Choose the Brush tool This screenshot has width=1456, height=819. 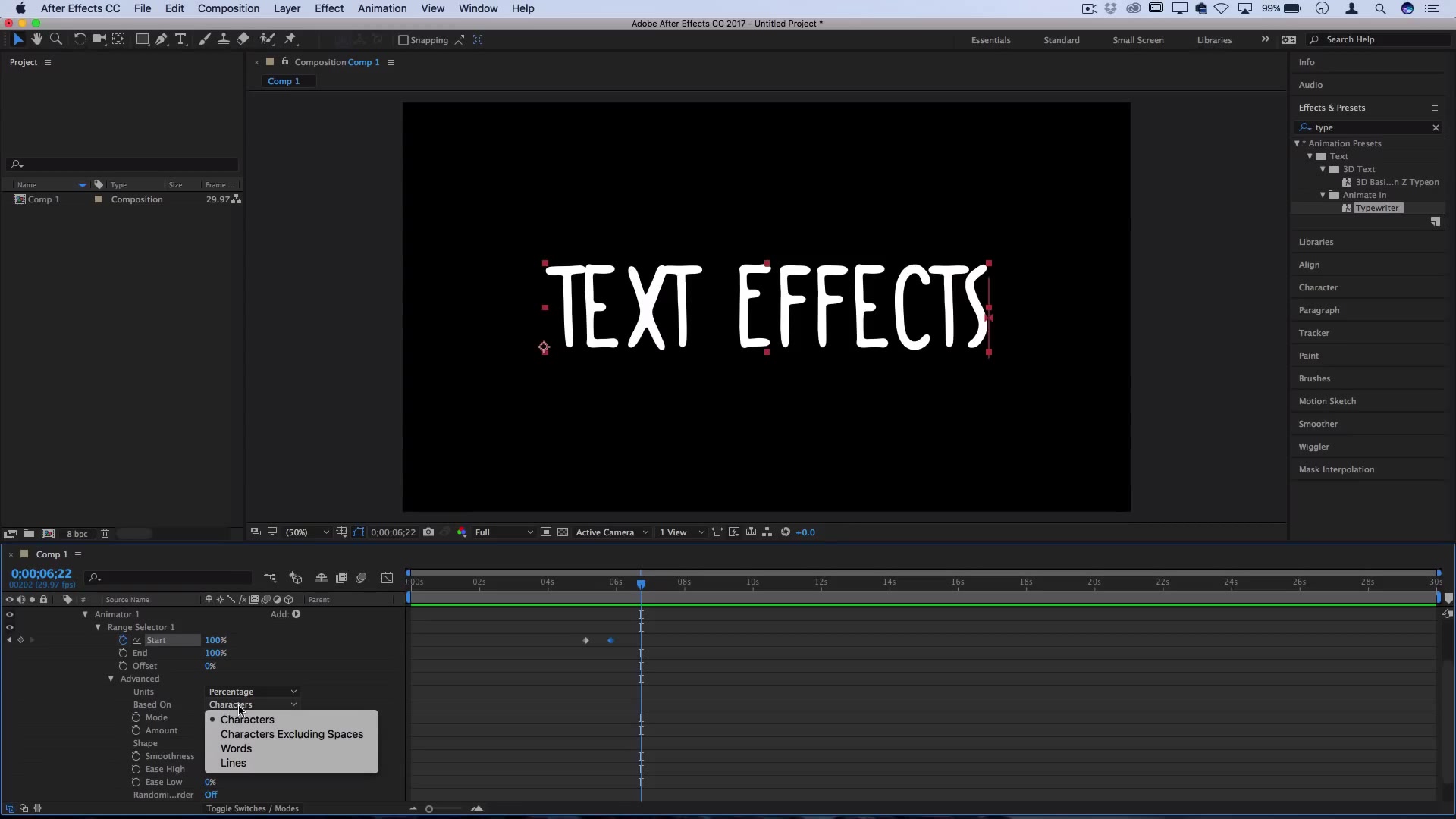(205, 39)
